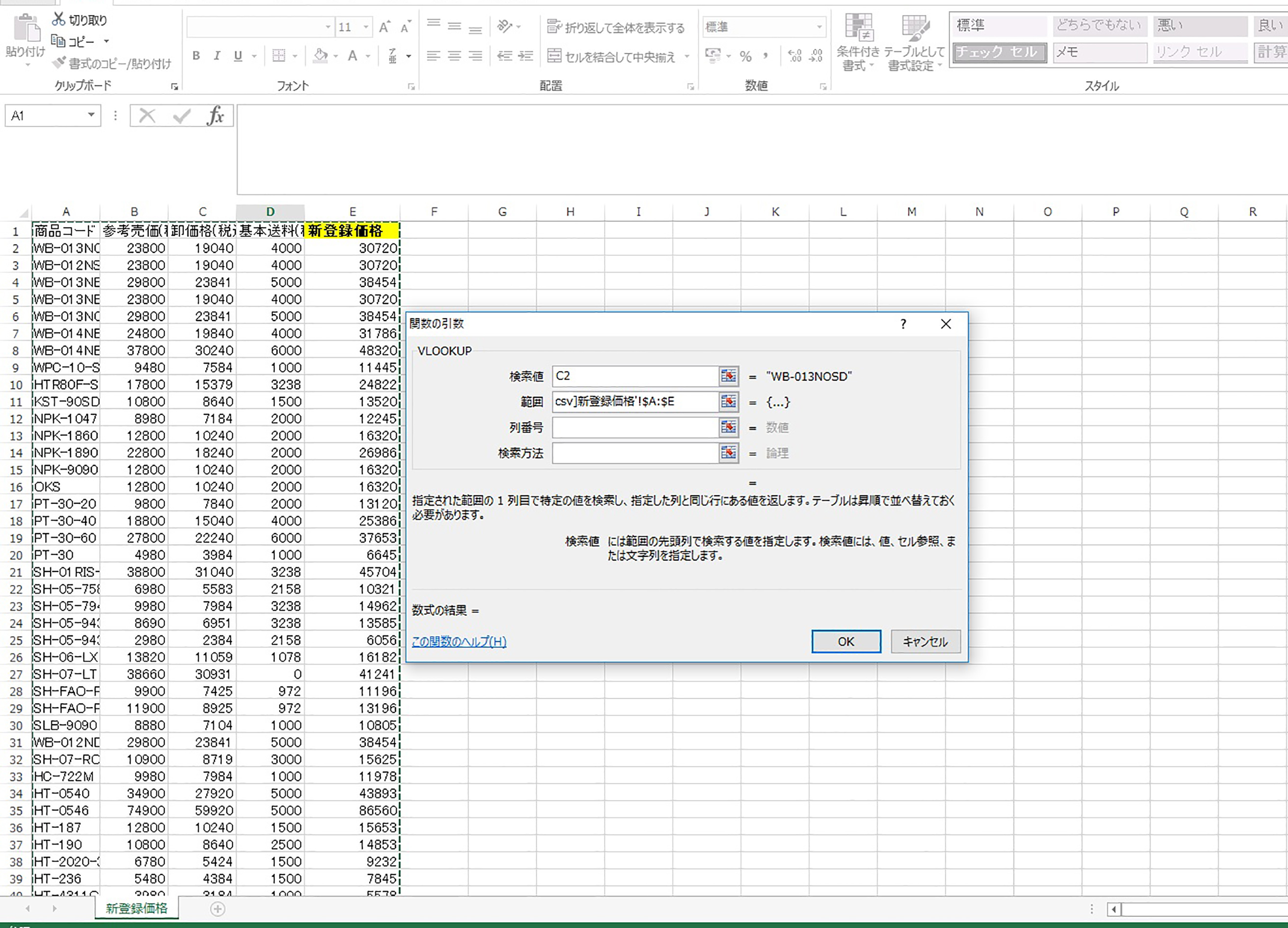Apply font color A
Image resolution: width=1288 pixels, height=928 pixels.
pos(353,55)
